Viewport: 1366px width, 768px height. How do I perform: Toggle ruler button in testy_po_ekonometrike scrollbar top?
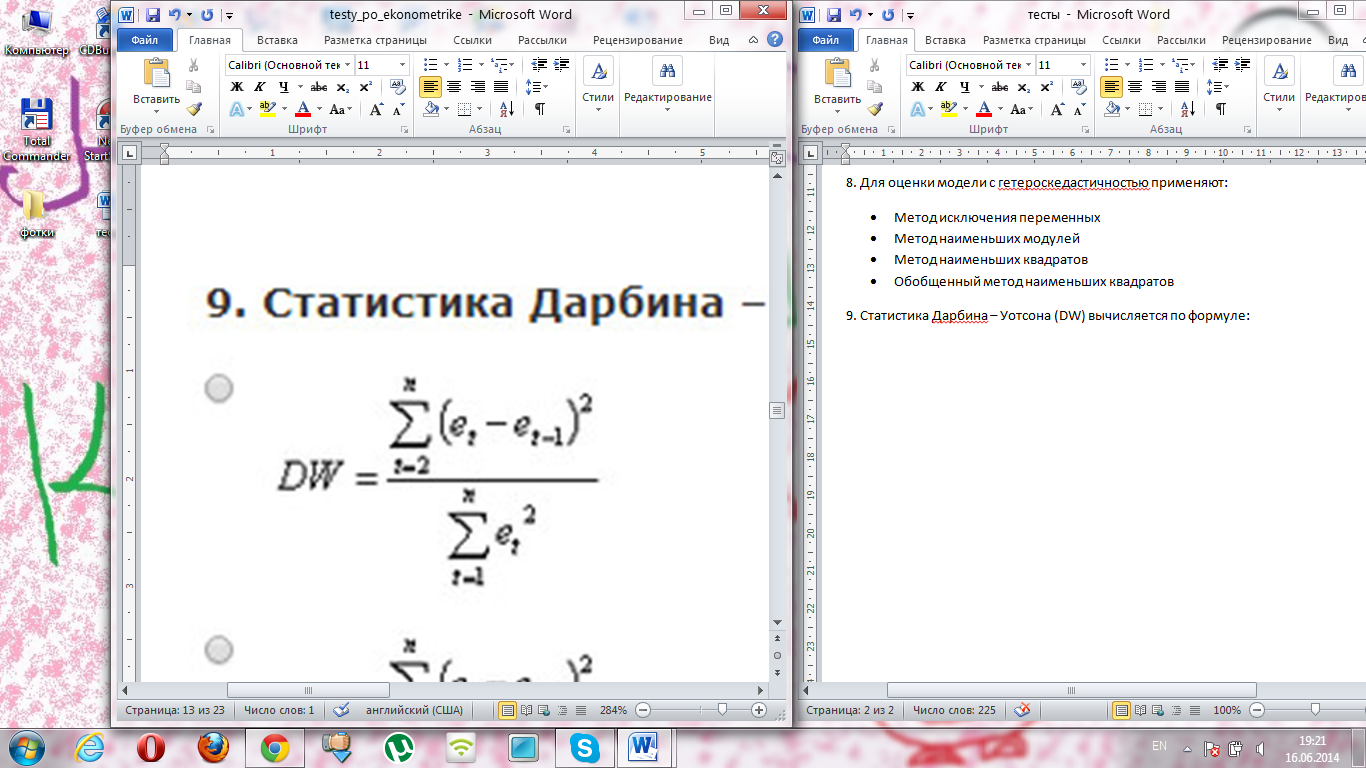776,157
